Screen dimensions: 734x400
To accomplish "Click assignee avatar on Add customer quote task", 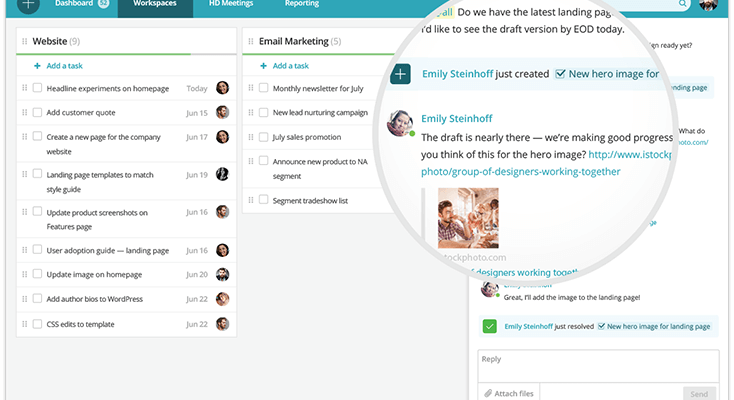I will (222, 112).
